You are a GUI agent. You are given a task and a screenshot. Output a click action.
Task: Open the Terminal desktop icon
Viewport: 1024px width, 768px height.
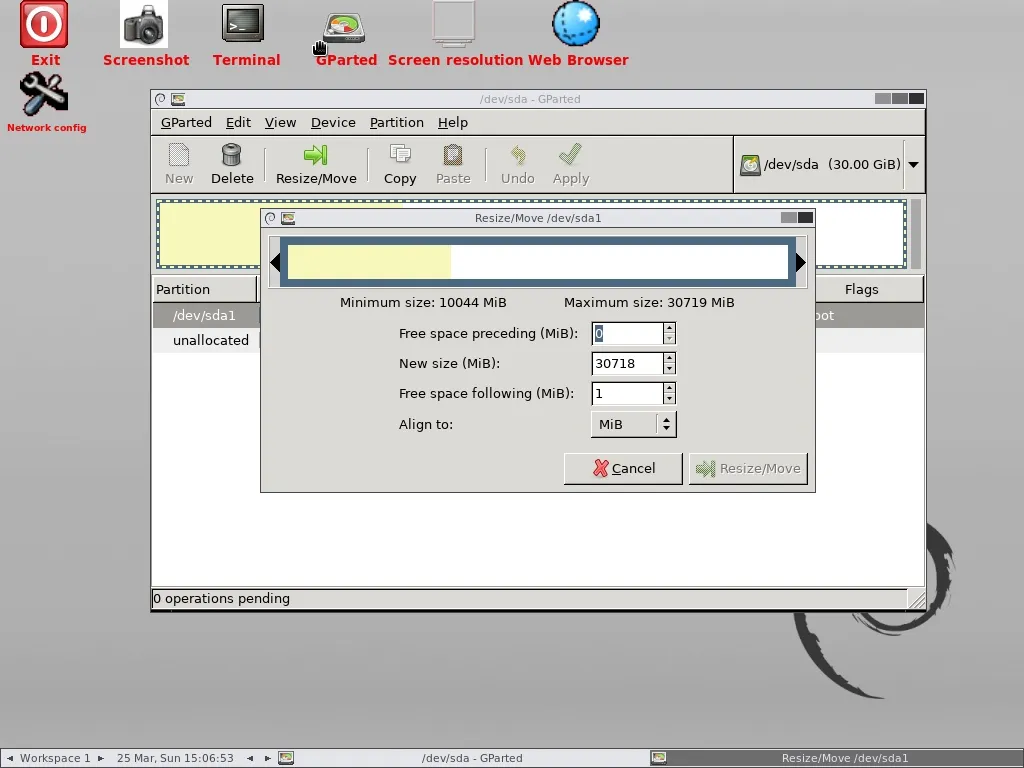[245, 26]
